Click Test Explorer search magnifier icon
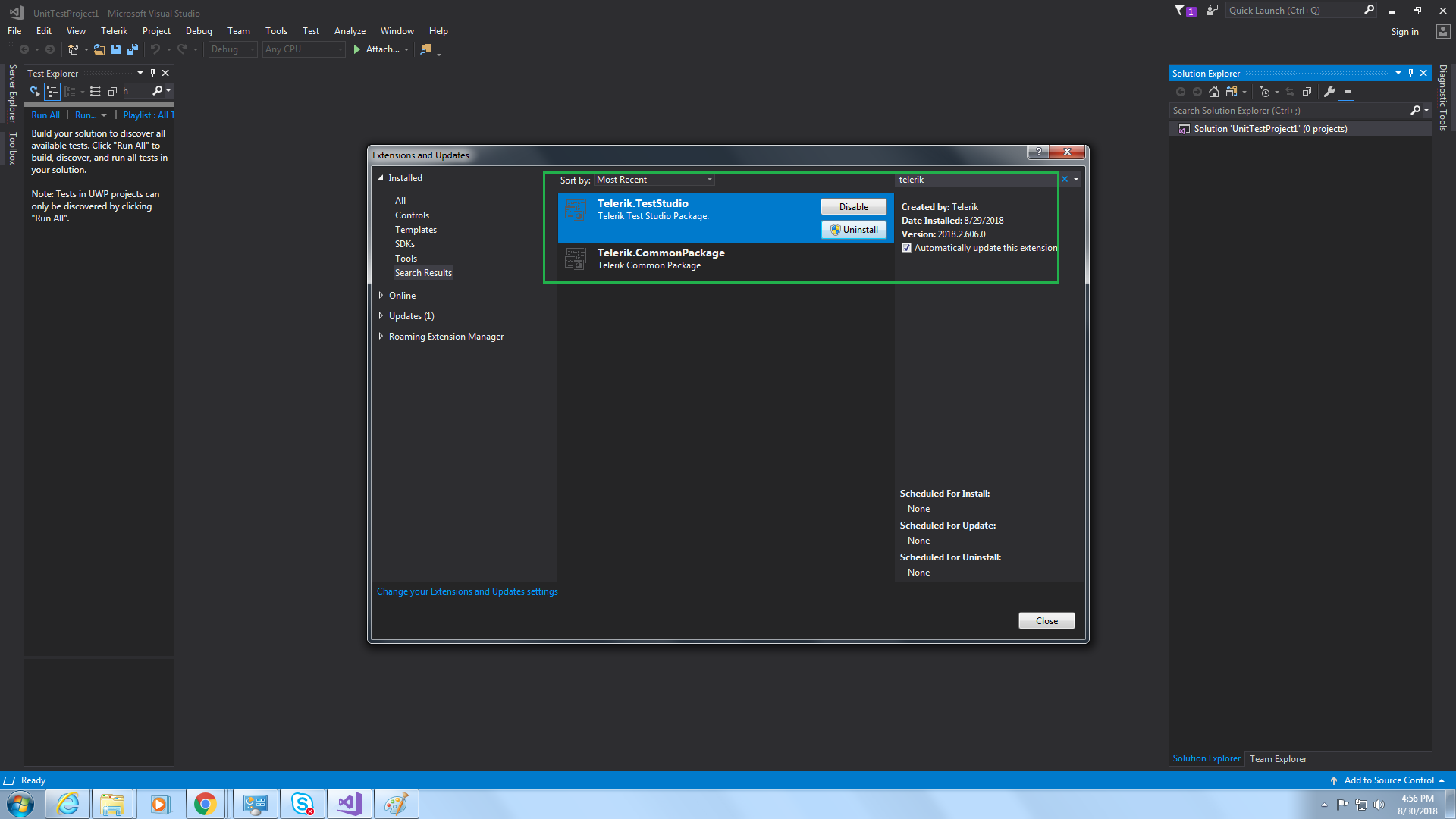This screenshot has height=819, width=1456. 158,91
